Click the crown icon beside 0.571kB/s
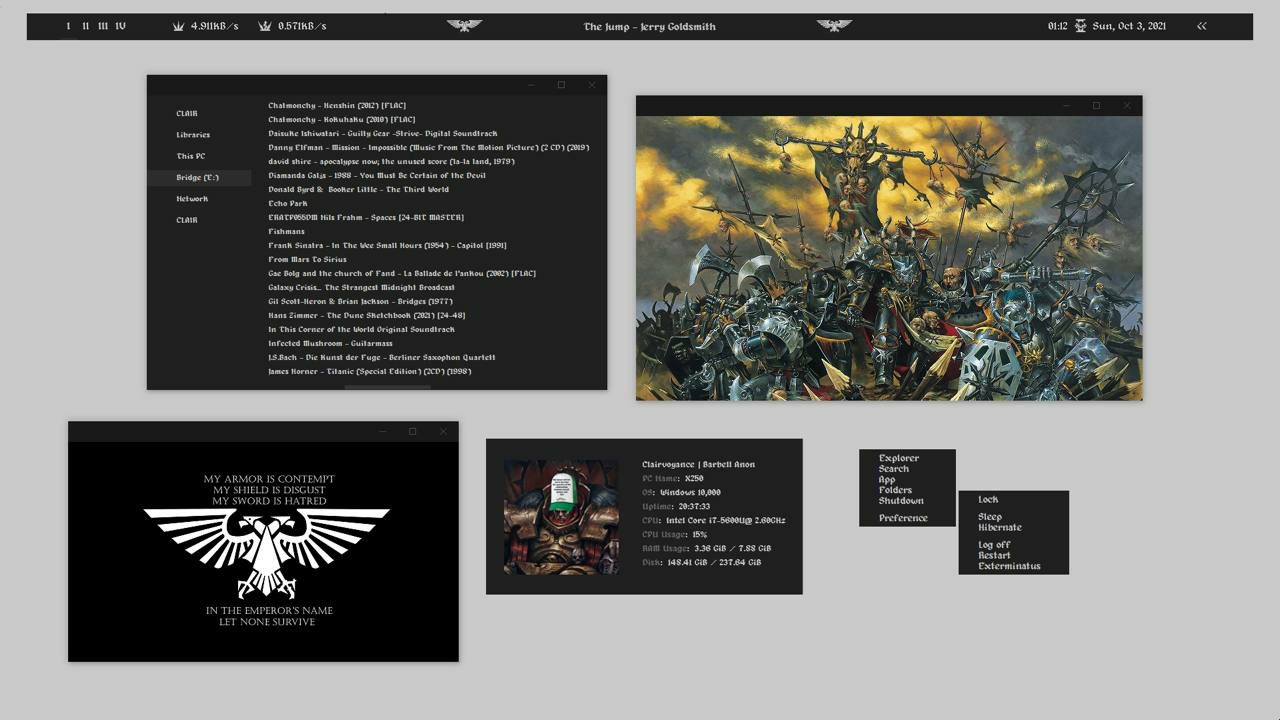This screenshot has height=720, width=1280. (x=265, y=26)
